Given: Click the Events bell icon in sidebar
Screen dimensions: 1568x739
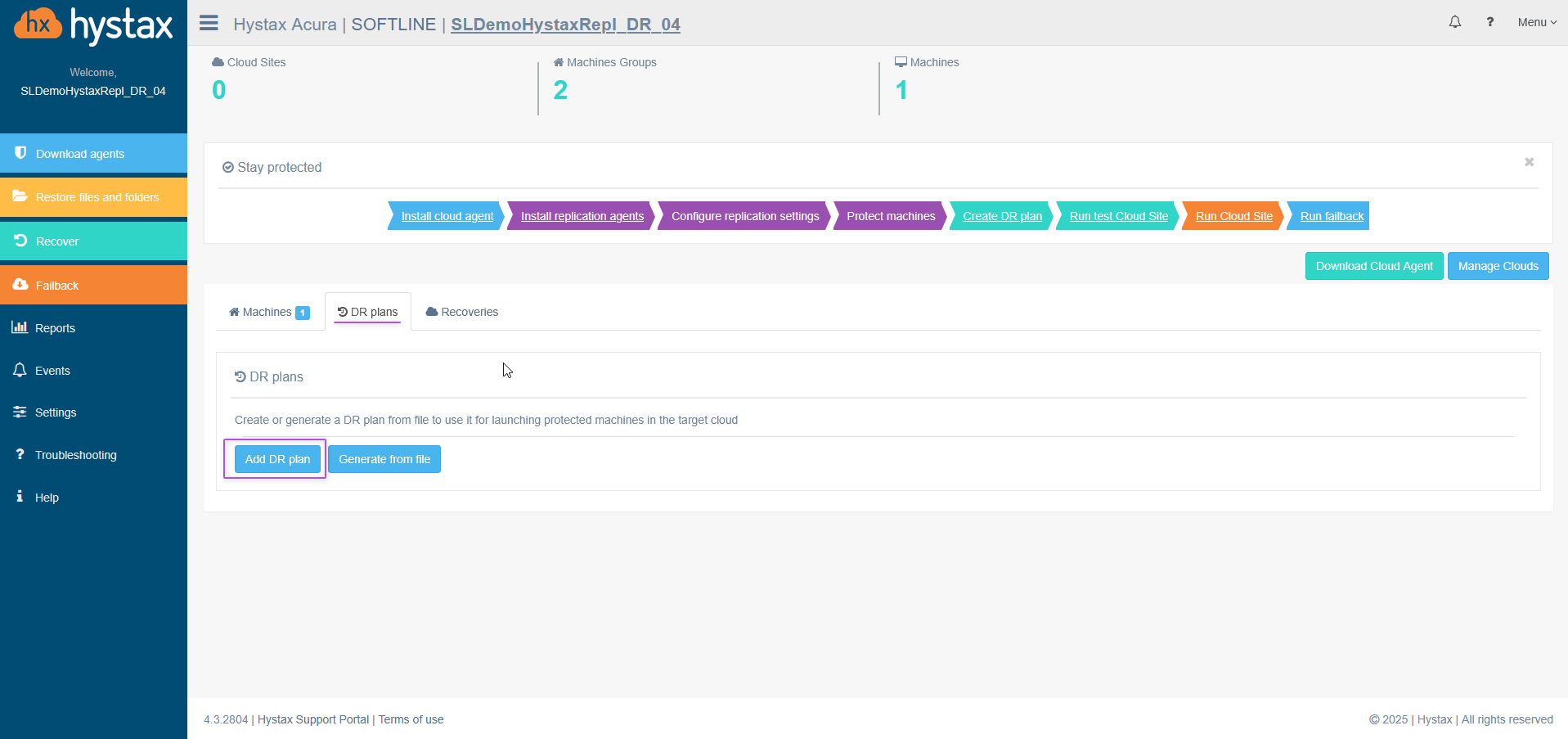Looking at the screenshot, I should point(20,370).
